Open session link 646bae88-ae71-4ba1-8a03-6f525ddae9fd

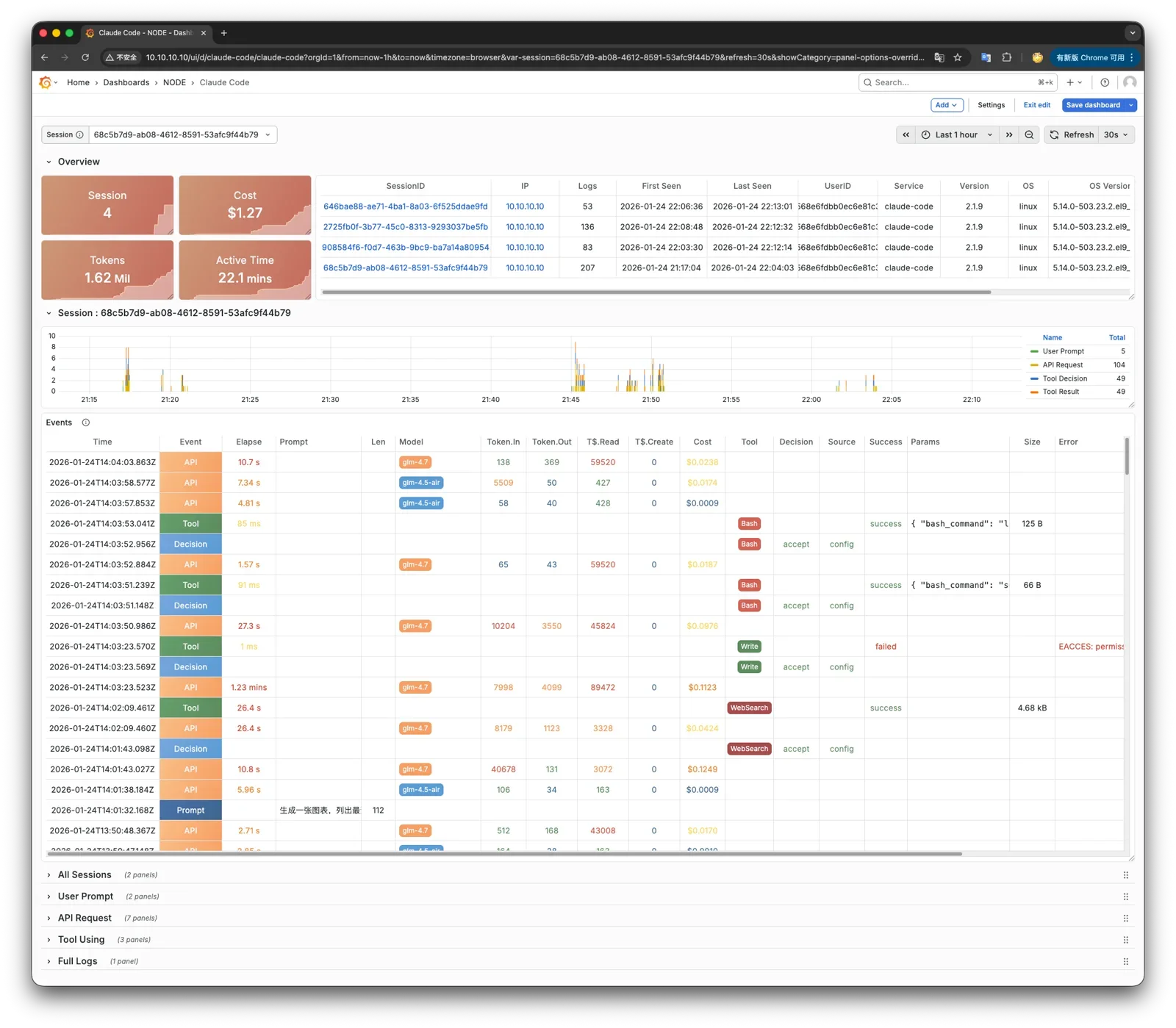pyautogui.click(x=405, y=206)
